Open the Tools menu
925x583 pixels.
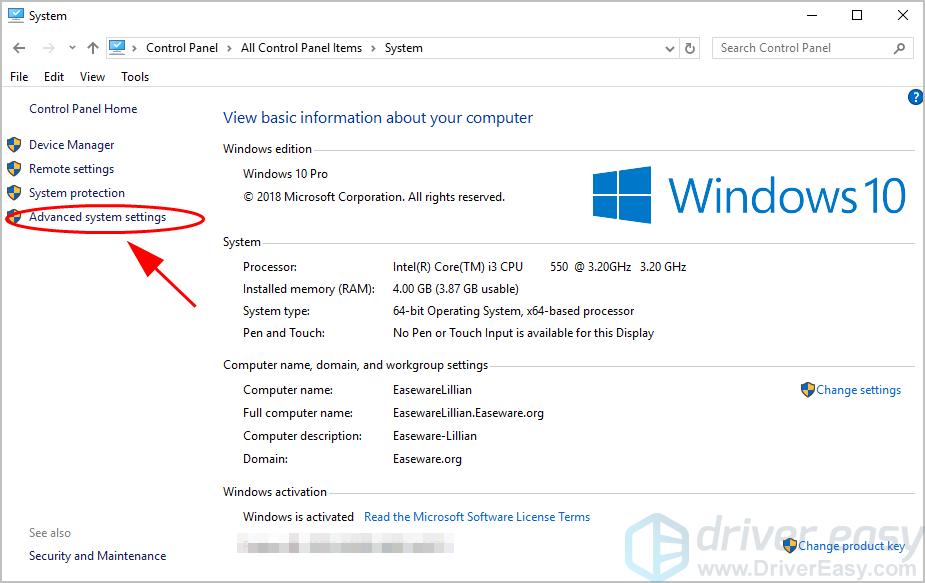[135, 77]
